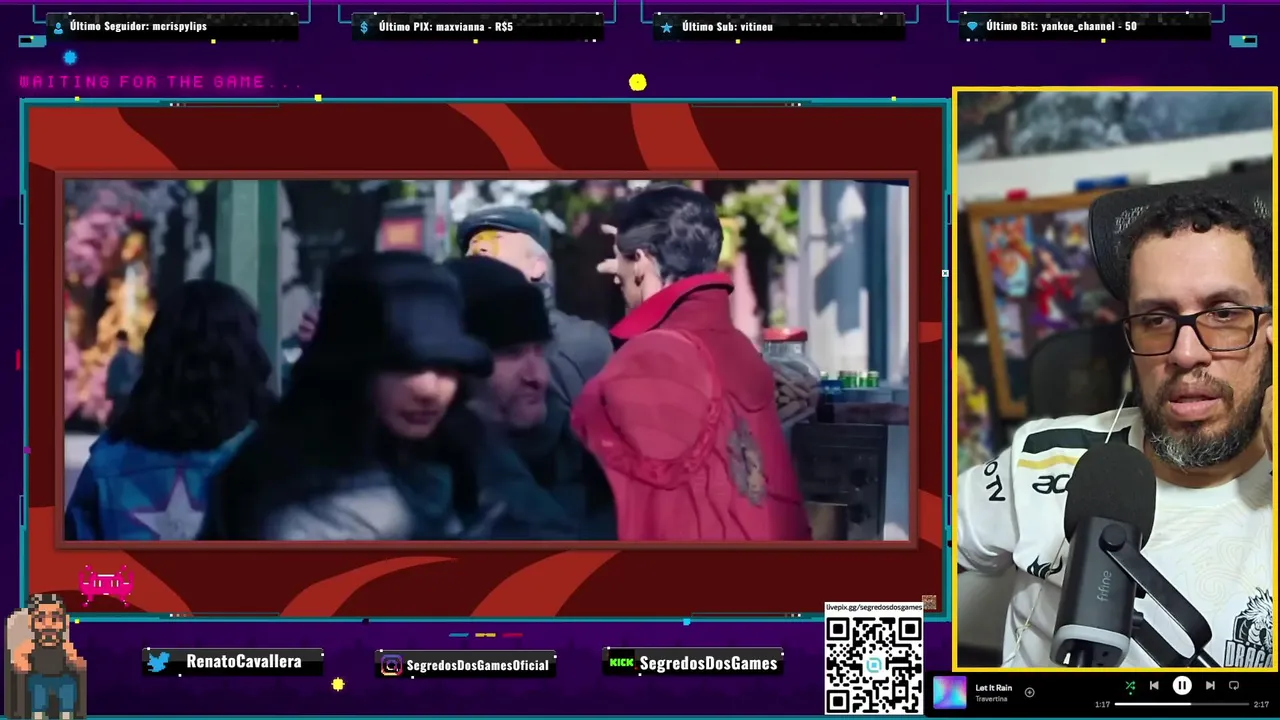
Task: Click the streamer webcam feed
Action: pos(1114,378)
